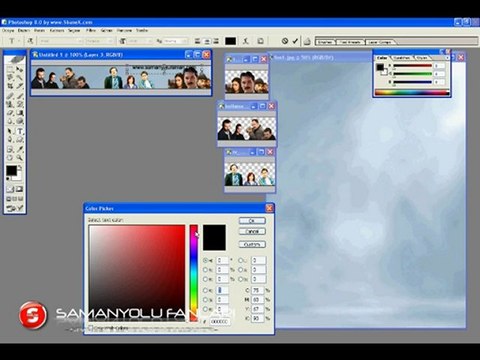Open the Brushes tab in palette well
Screen dimensions: 480x360
click(x=325, y=42)
